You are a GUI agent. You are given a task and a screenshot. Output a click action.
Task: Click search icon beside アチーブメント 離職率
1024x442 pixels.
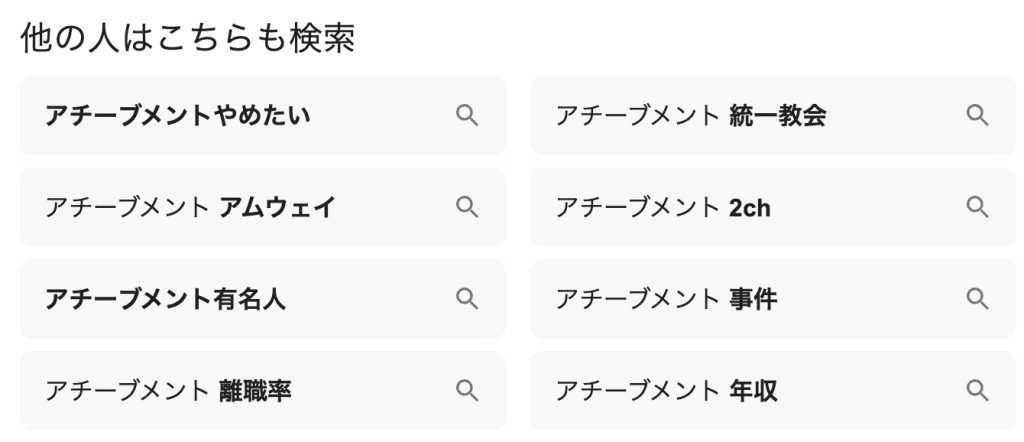coord(466,389)
